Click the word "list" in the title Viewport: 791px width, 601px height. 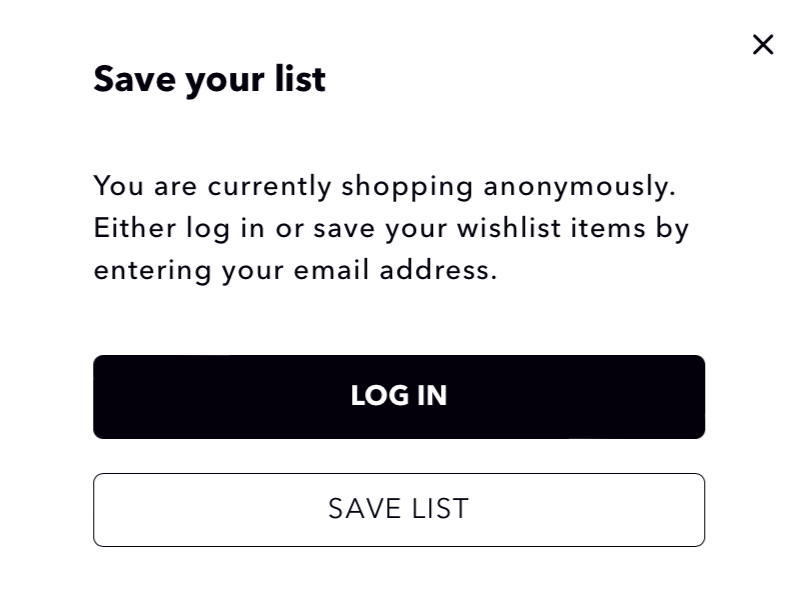302,79
